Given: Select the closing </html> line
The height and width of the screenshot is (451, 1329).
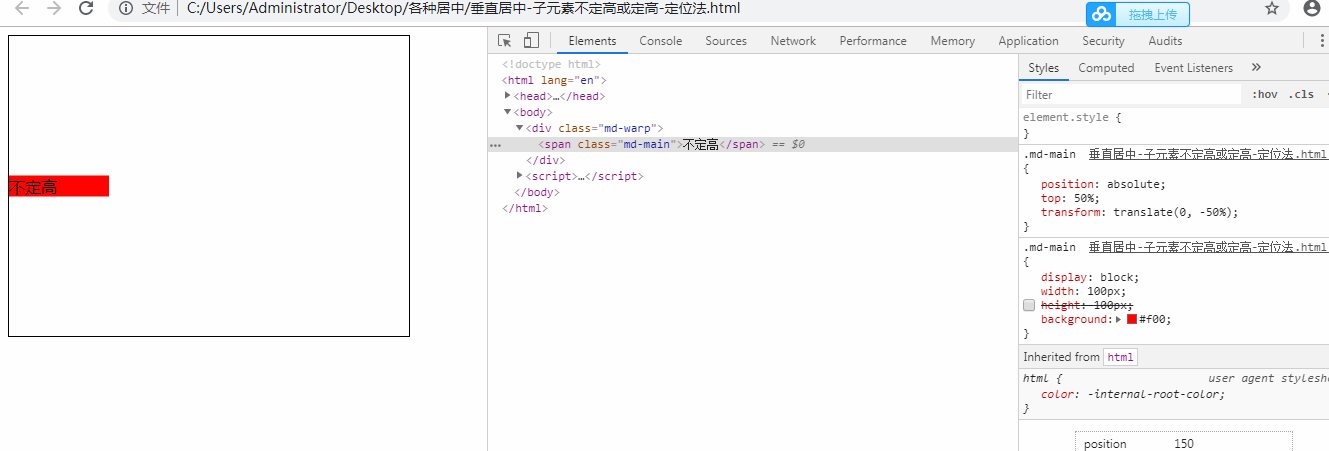Looking at the screenshot, I should 525,208.
